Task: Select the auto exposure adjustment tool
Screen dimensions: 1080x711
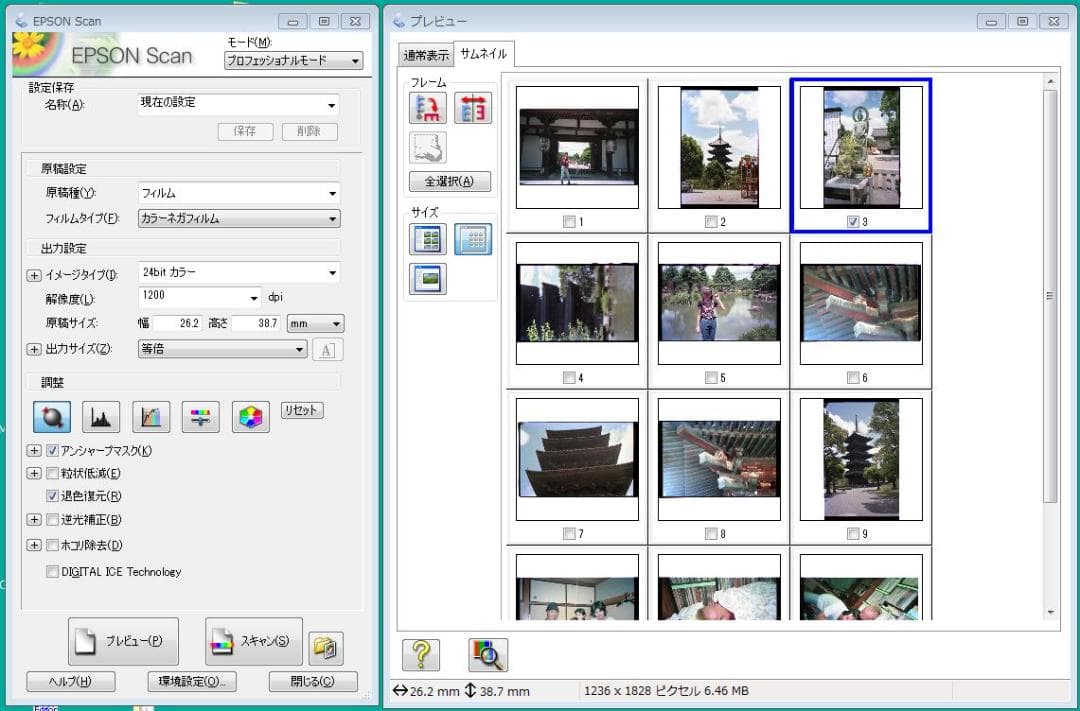Action: pyautogui.click(x=51, y=416)
